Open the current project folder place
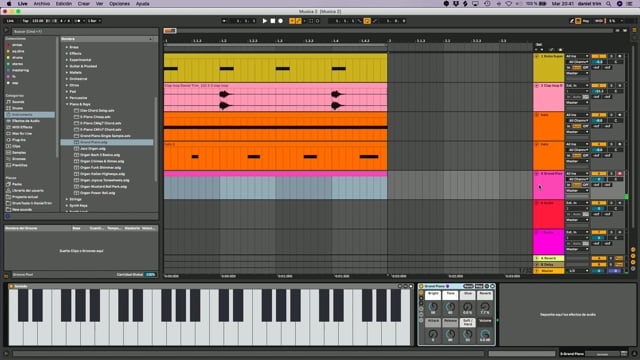This screenshot has width=640, height=360. click(24, 197)
